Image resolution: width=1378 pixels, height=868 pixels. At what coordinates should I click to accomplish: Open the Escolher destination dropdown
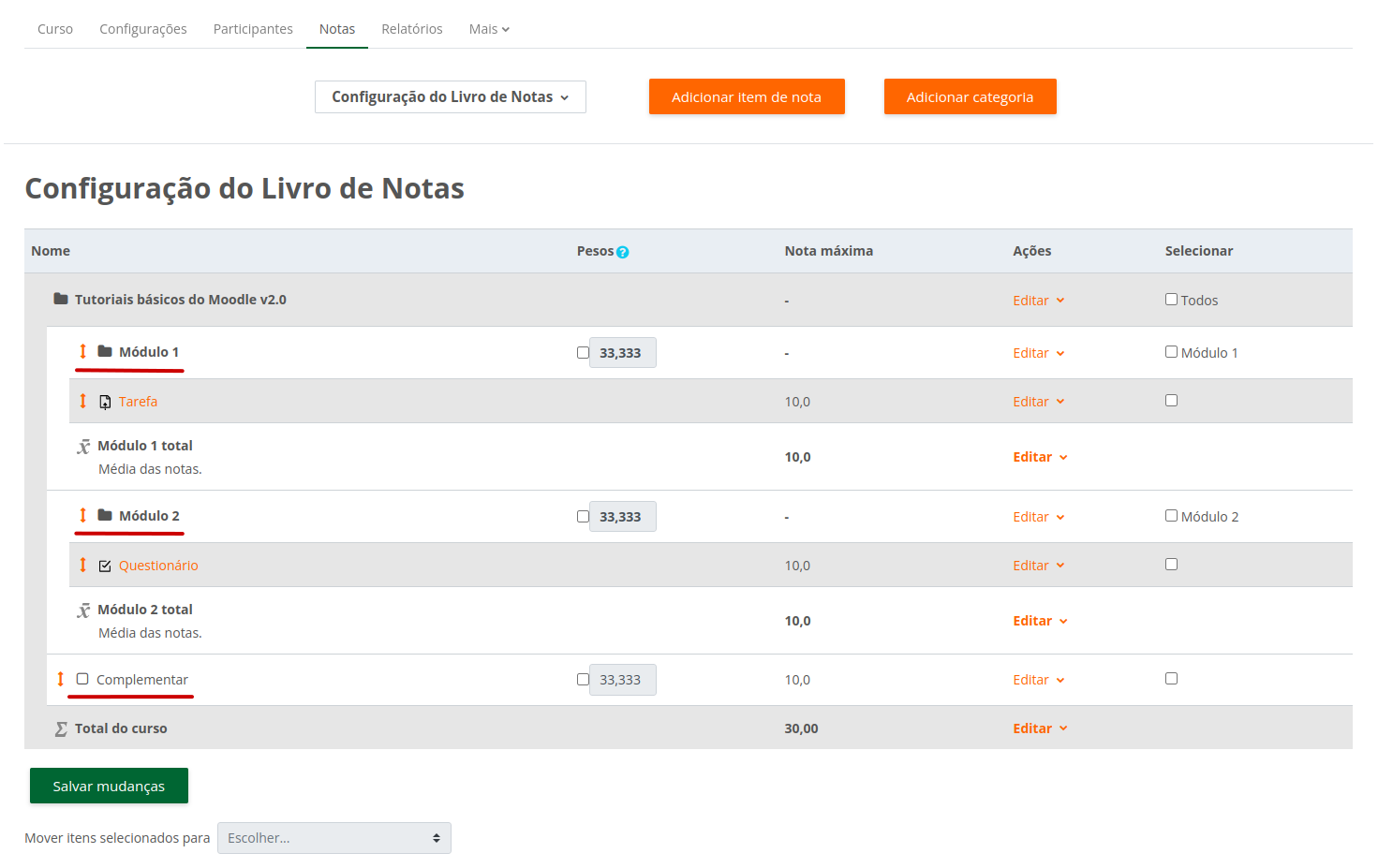click(x=333, y=837)
